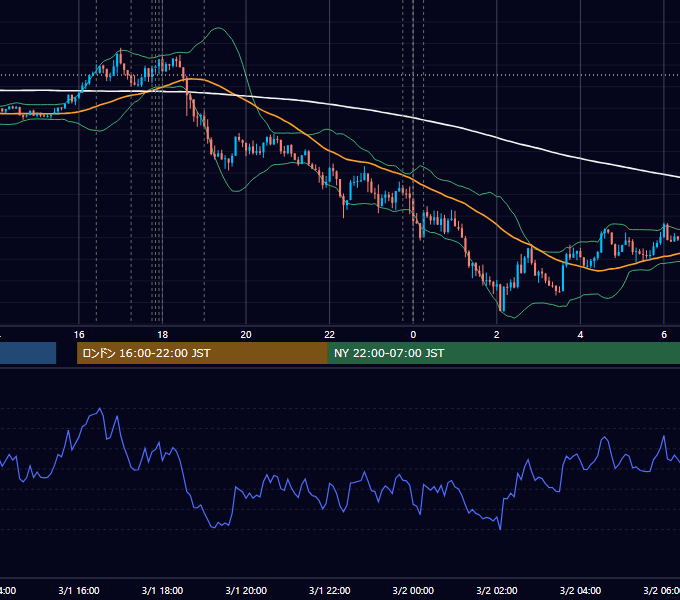Image resolution: width=680 pixels, height=600 pixels.
Task: Select the '6' hour label on price chart axis
Action: pos(664,335)
